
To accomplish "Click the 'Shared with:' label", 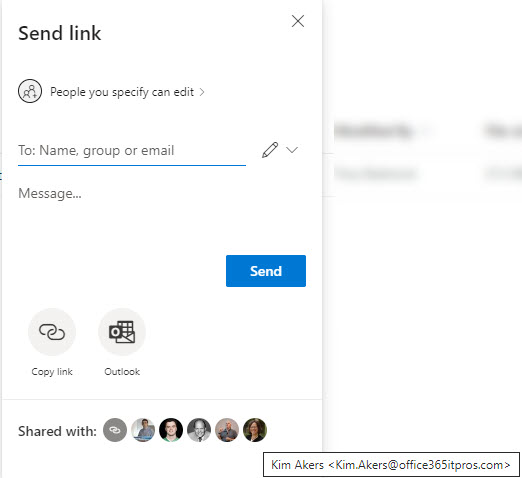I will [57, 431].
